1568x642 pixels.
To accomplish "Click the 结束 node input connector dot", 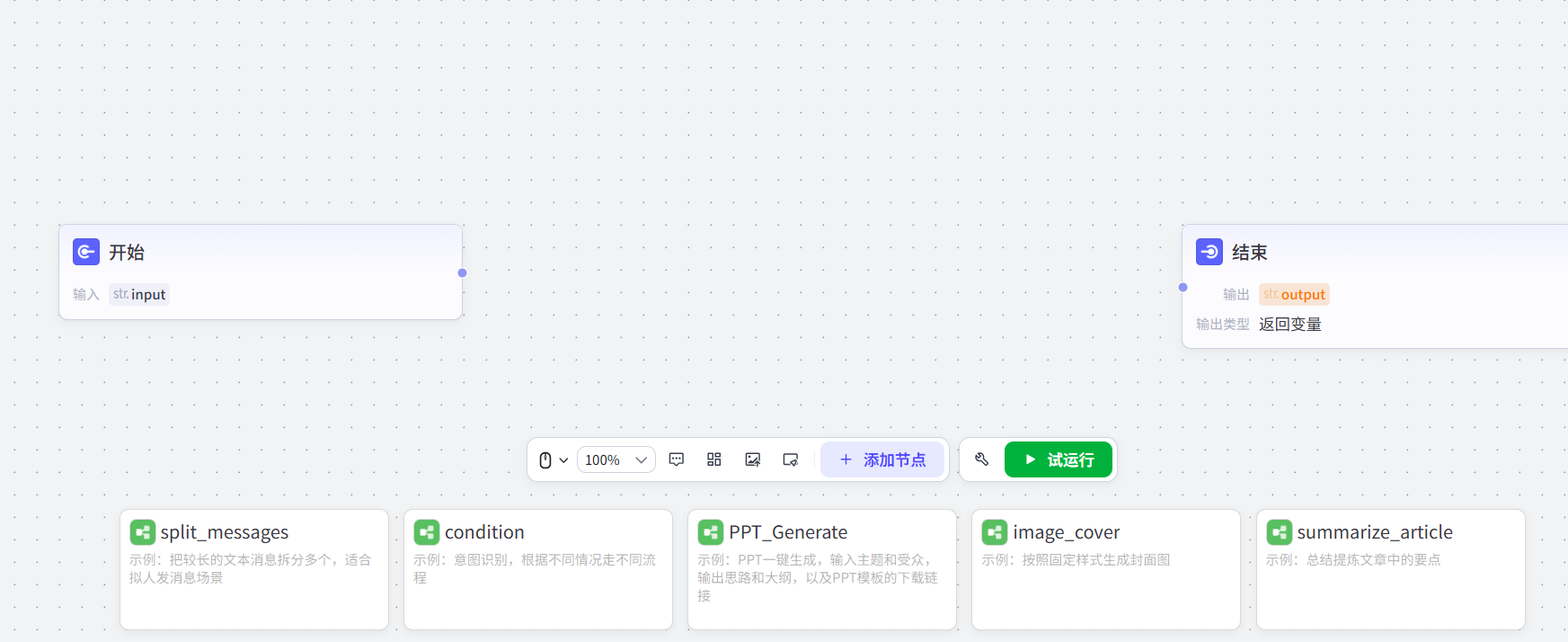I will click(1183, 288).
